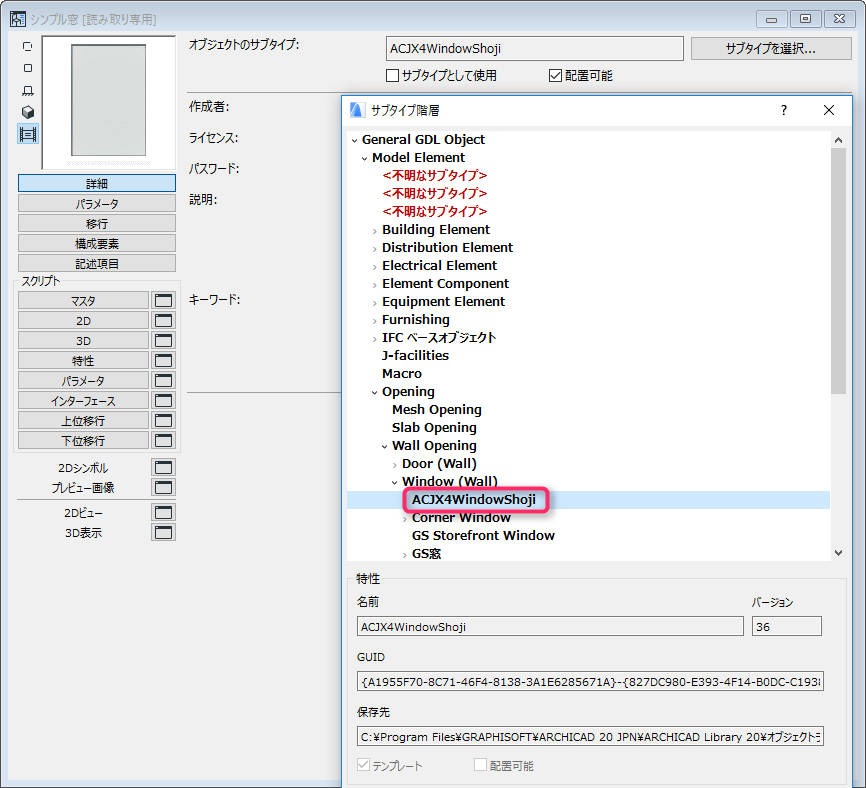Expand the Building Element node
Viewport: 866px width, 788px height.
click(x=374, y=231)
